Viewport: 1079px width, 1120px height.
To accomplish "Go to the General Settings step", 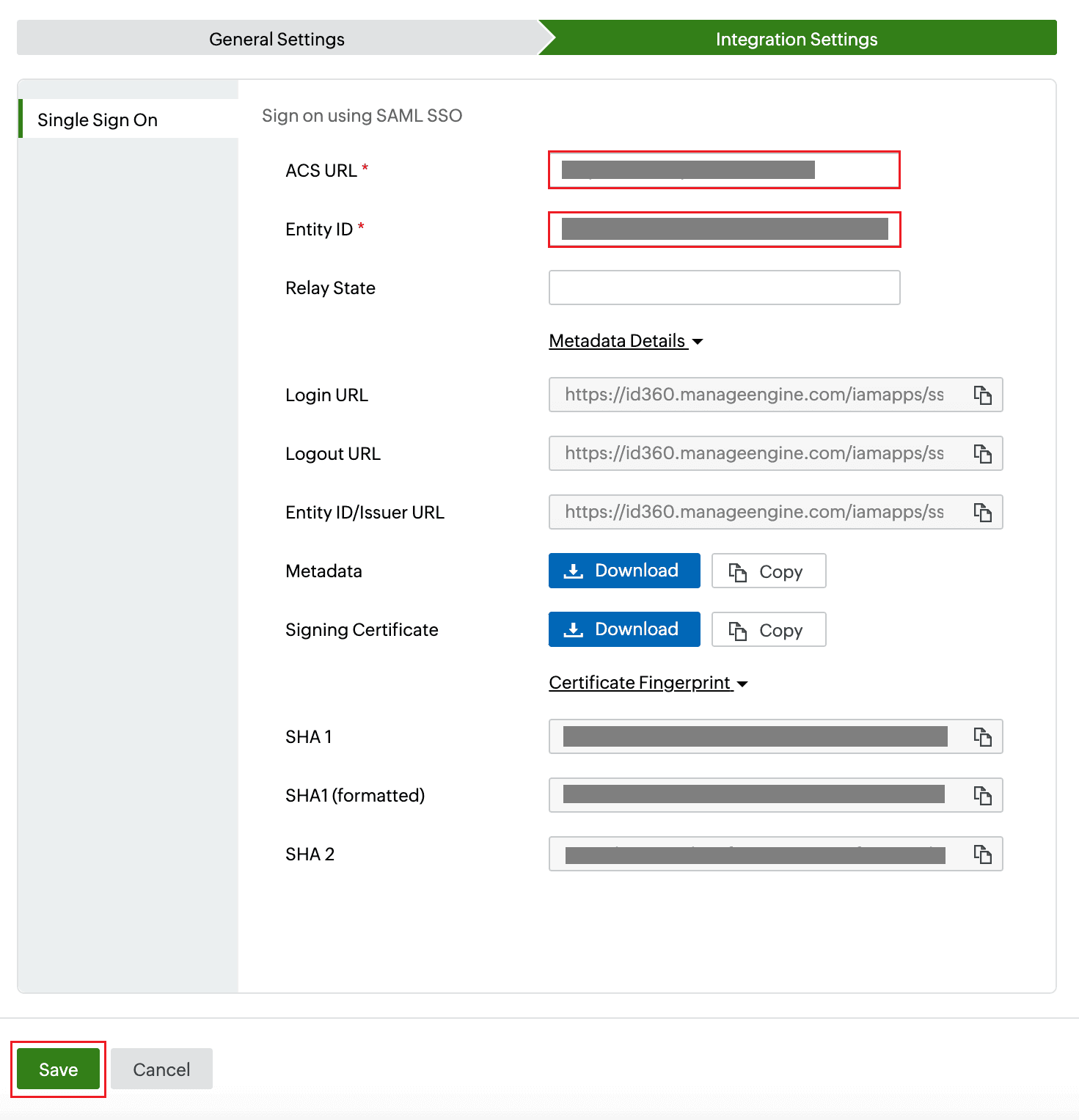I will 277,38.
